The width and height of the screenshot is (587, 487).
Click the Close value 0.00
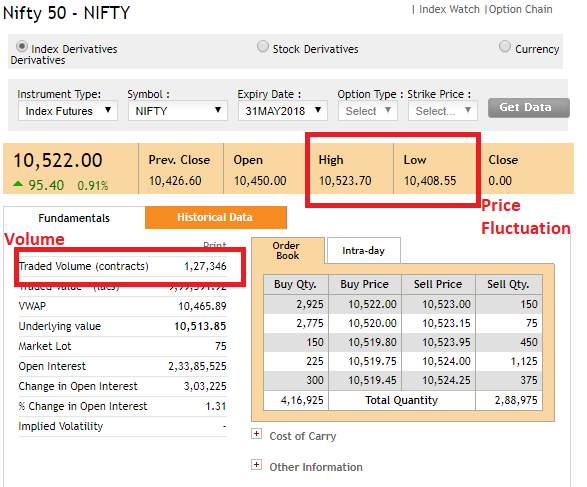pyautogui.click(x=500, y=181)
